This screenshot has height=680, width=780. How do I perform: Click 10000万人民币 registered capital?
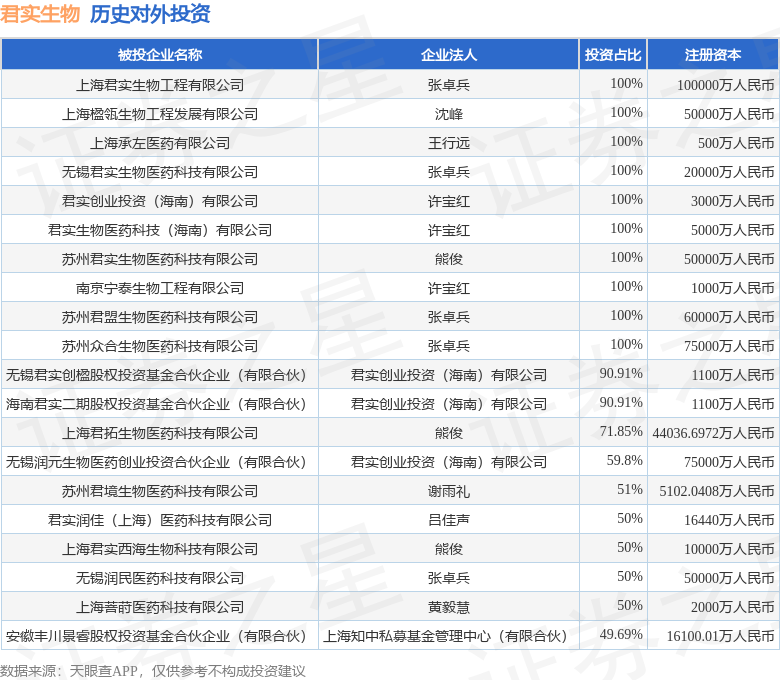click(729, 549)
